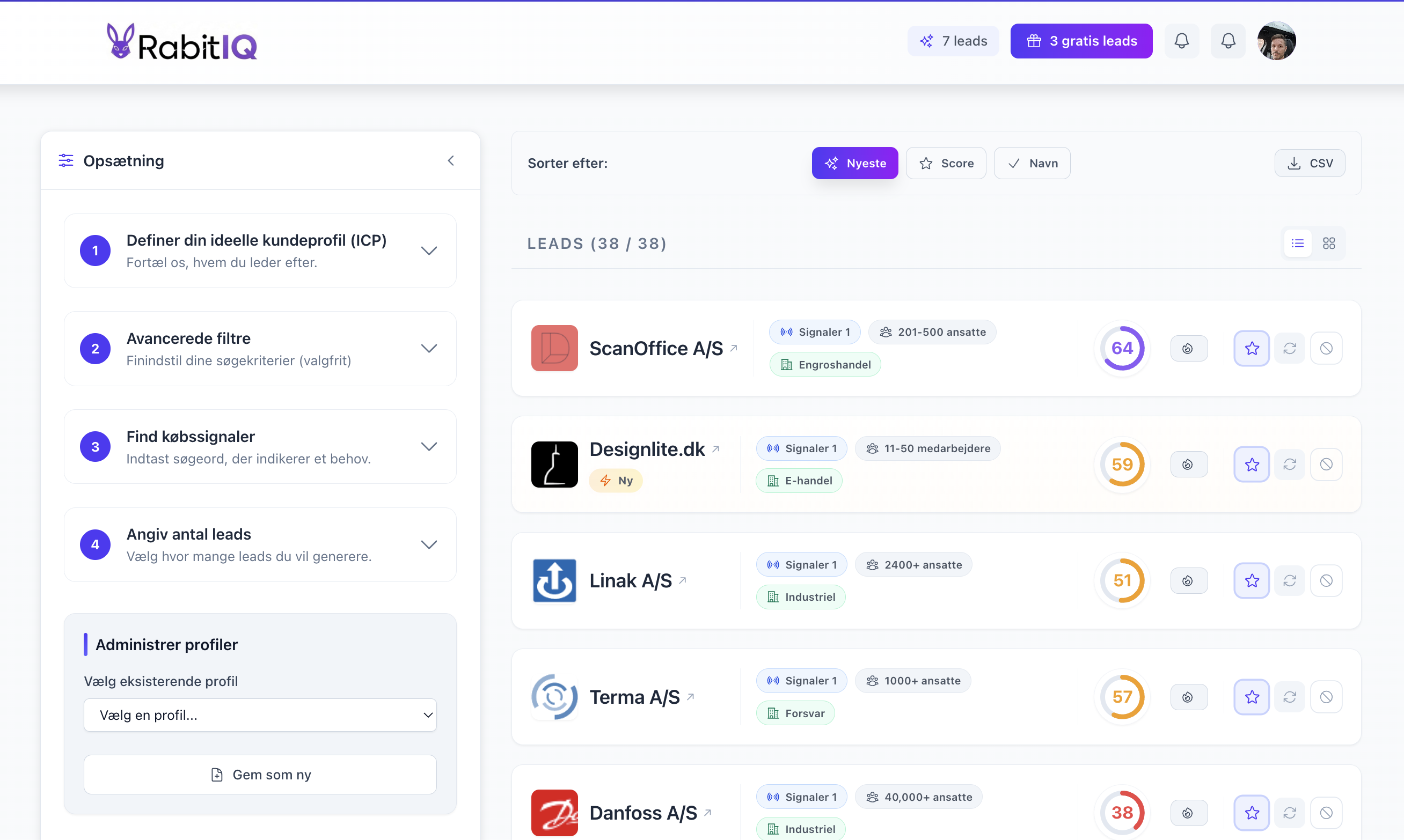Block the Danfoss A/S lead
The height and width of the screenshot is (840, 1404).
pos(1326,813)
